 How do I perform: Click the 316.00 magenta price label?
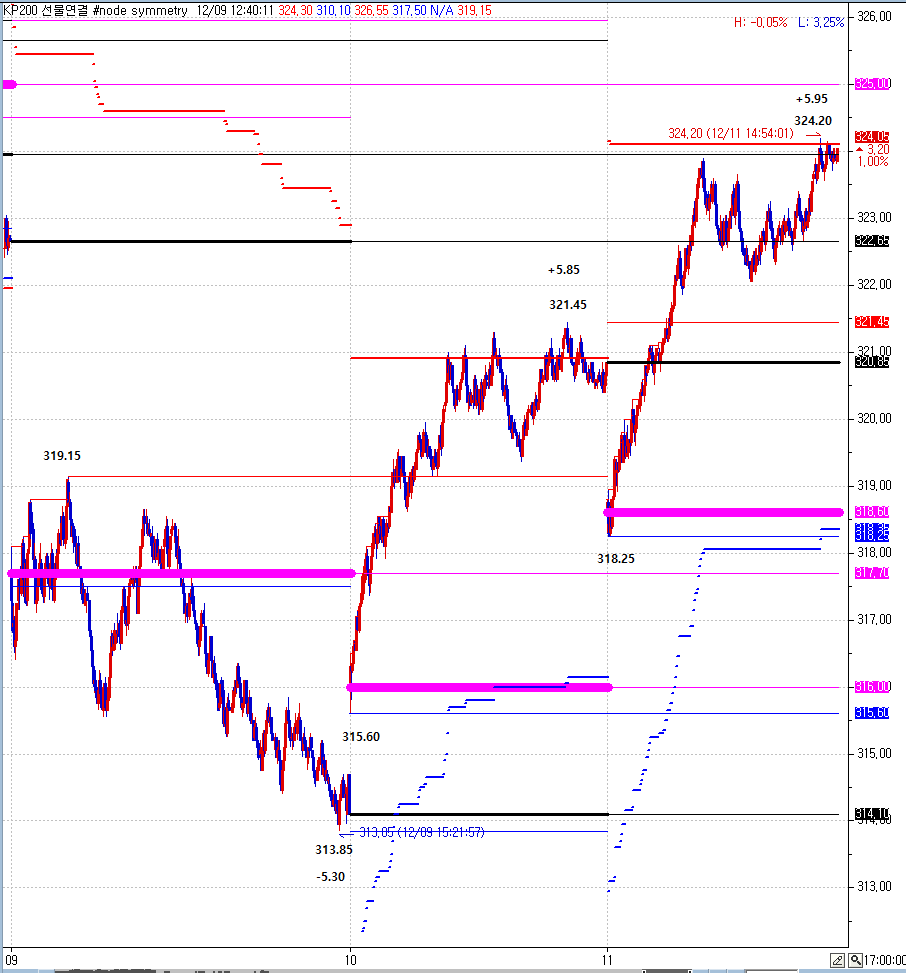click(872, 687)
